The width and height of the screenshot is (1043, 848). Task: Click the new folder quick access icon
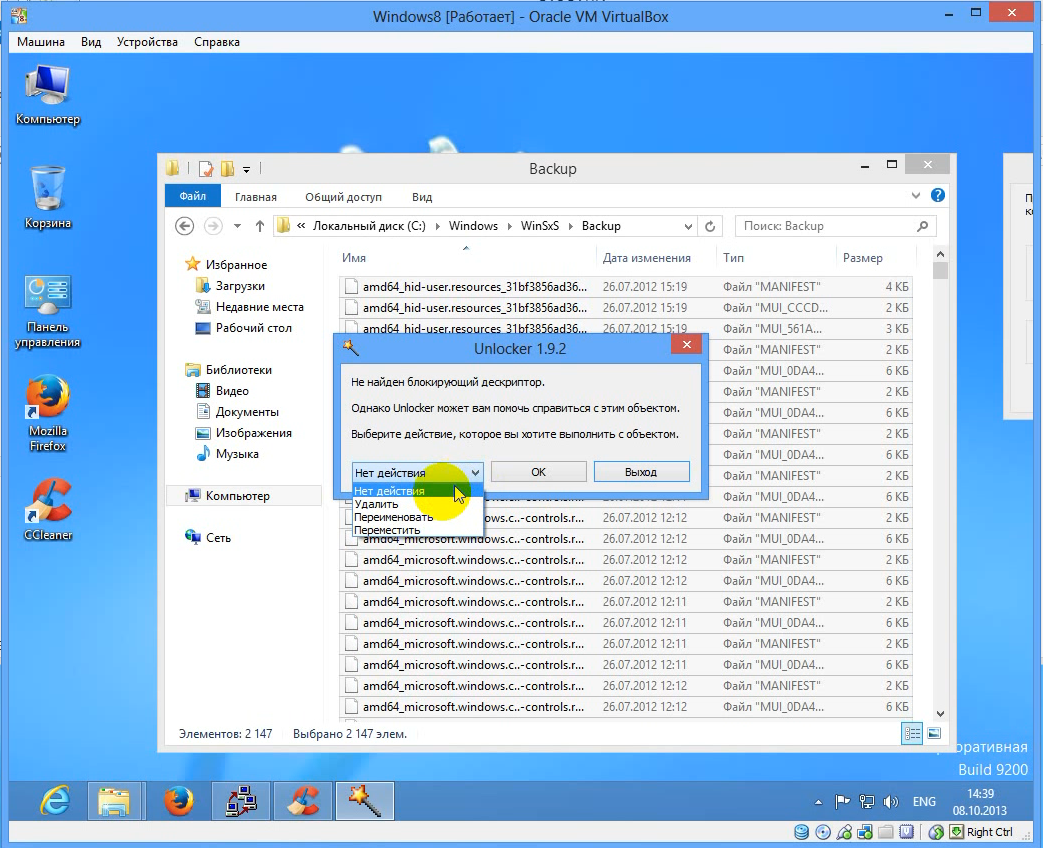(227, 169)
